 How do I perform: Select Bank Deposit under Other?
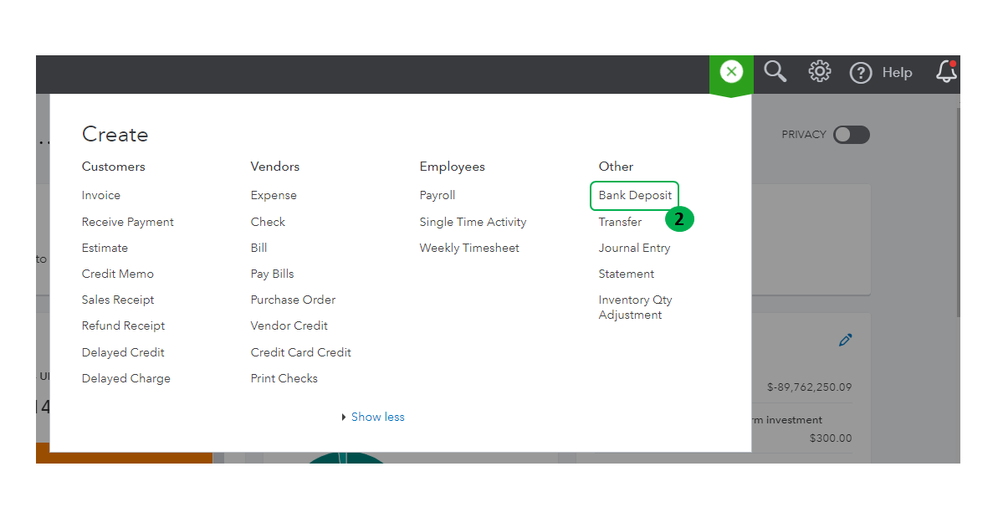tap(635, 196)
